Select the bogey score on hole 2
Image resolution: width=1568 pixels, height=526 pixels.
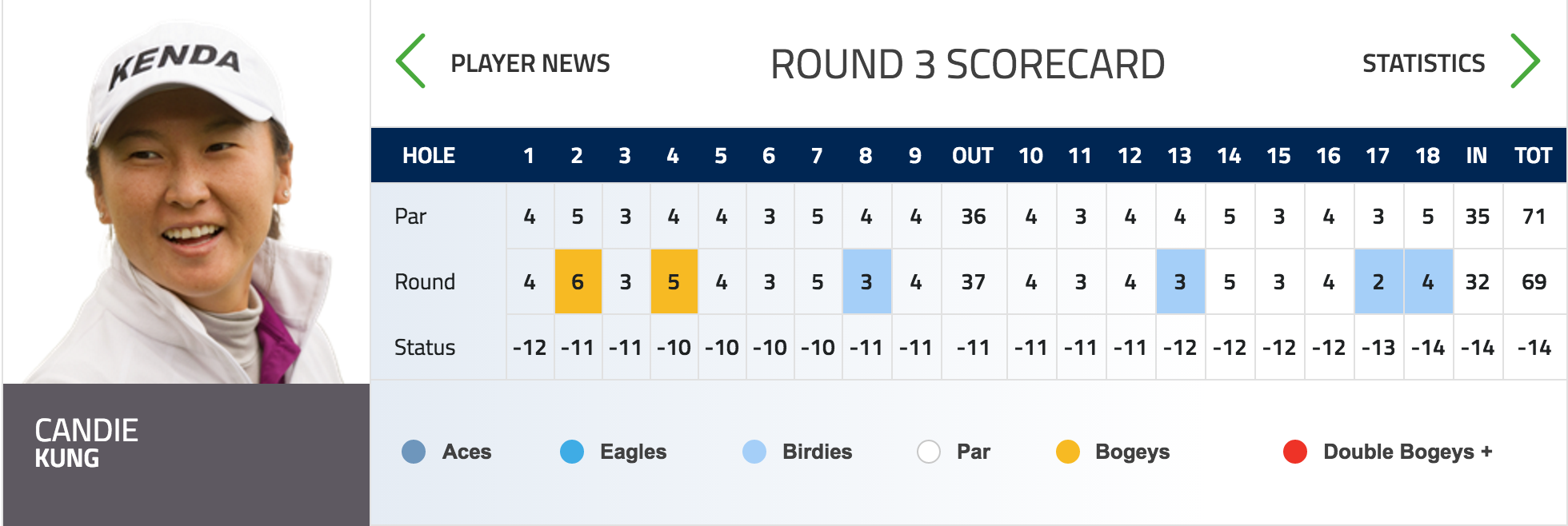[578, 281]
